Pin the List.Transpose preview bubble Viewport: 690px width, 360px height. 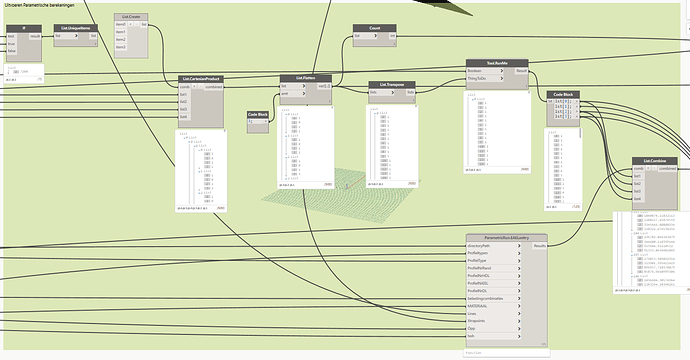416,107
